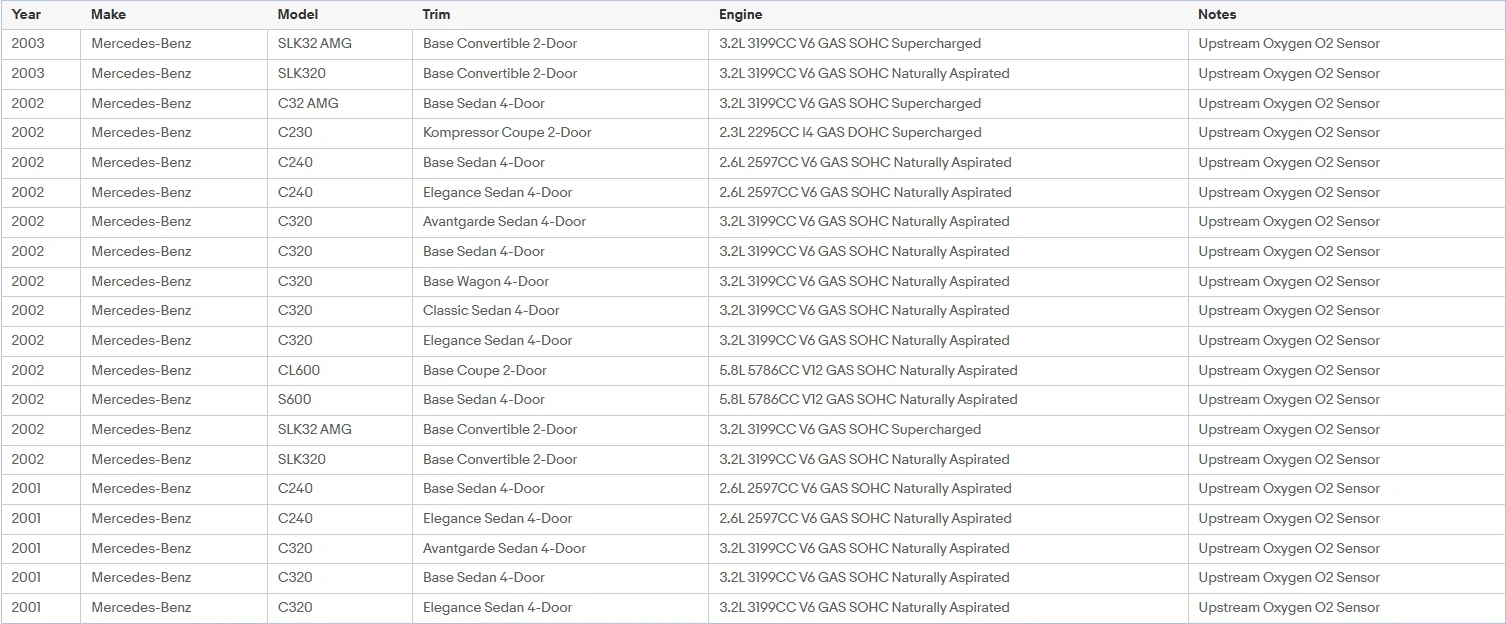Click 'Upstream Oxygen O2 Sensor' in the C230 row

pyautogui.click(x=1289, y=133)
